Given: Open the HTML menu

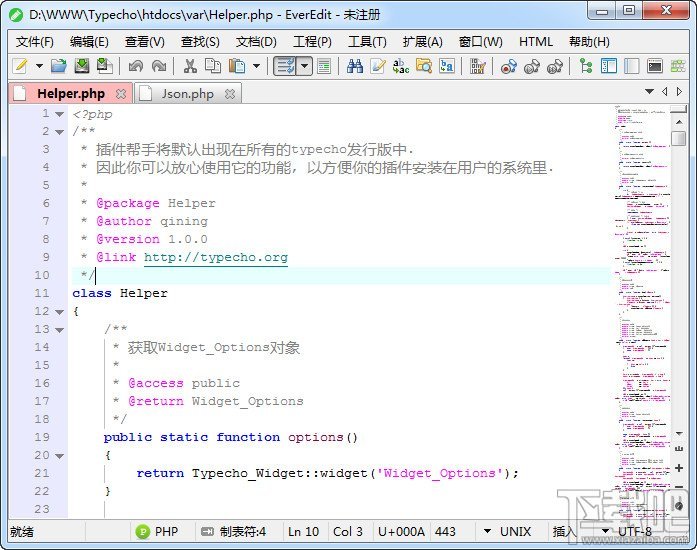Looking at the screenshot, I should (x=536, y=42).
